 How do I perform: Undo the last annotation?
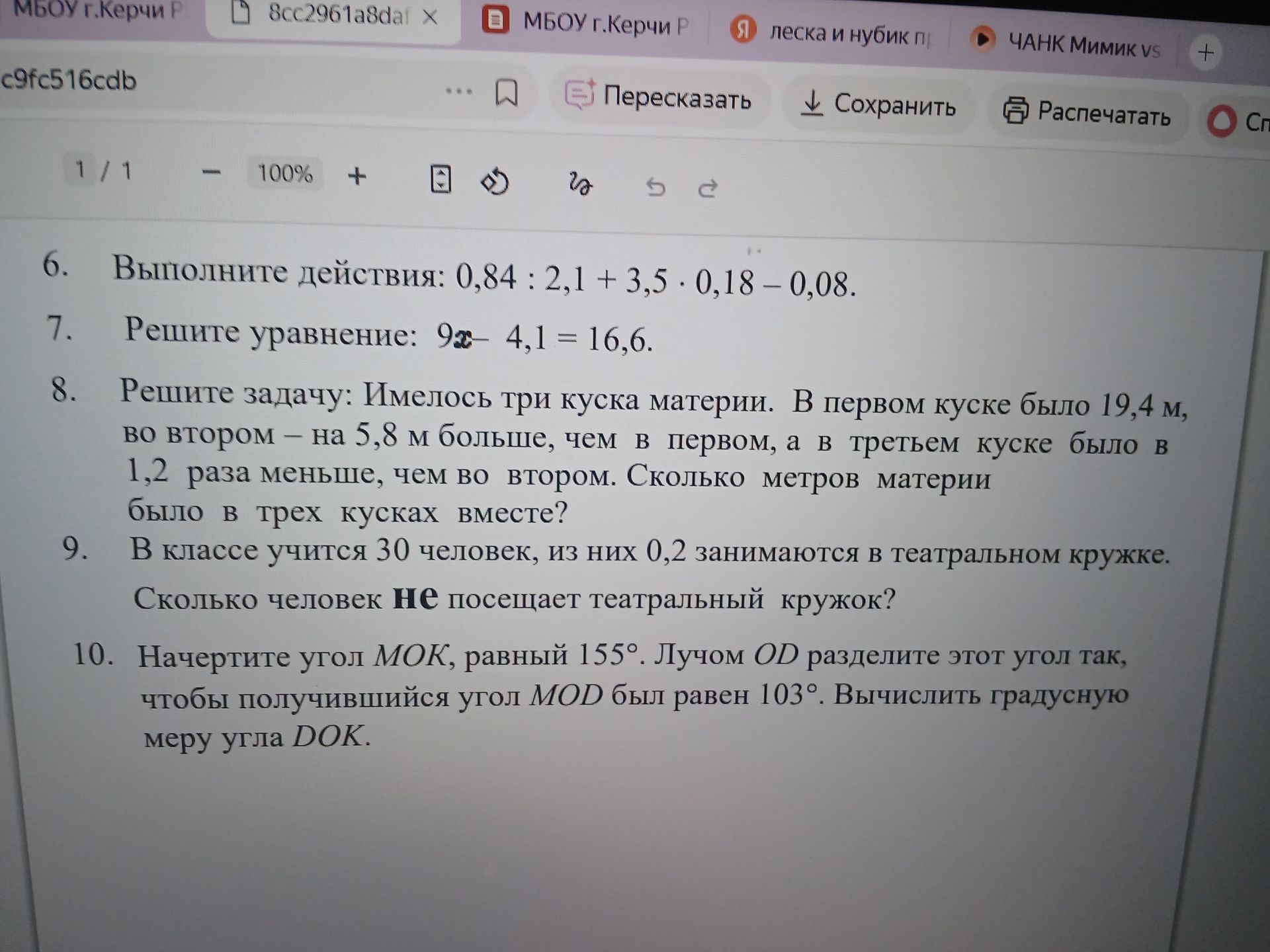pos(655,187)
